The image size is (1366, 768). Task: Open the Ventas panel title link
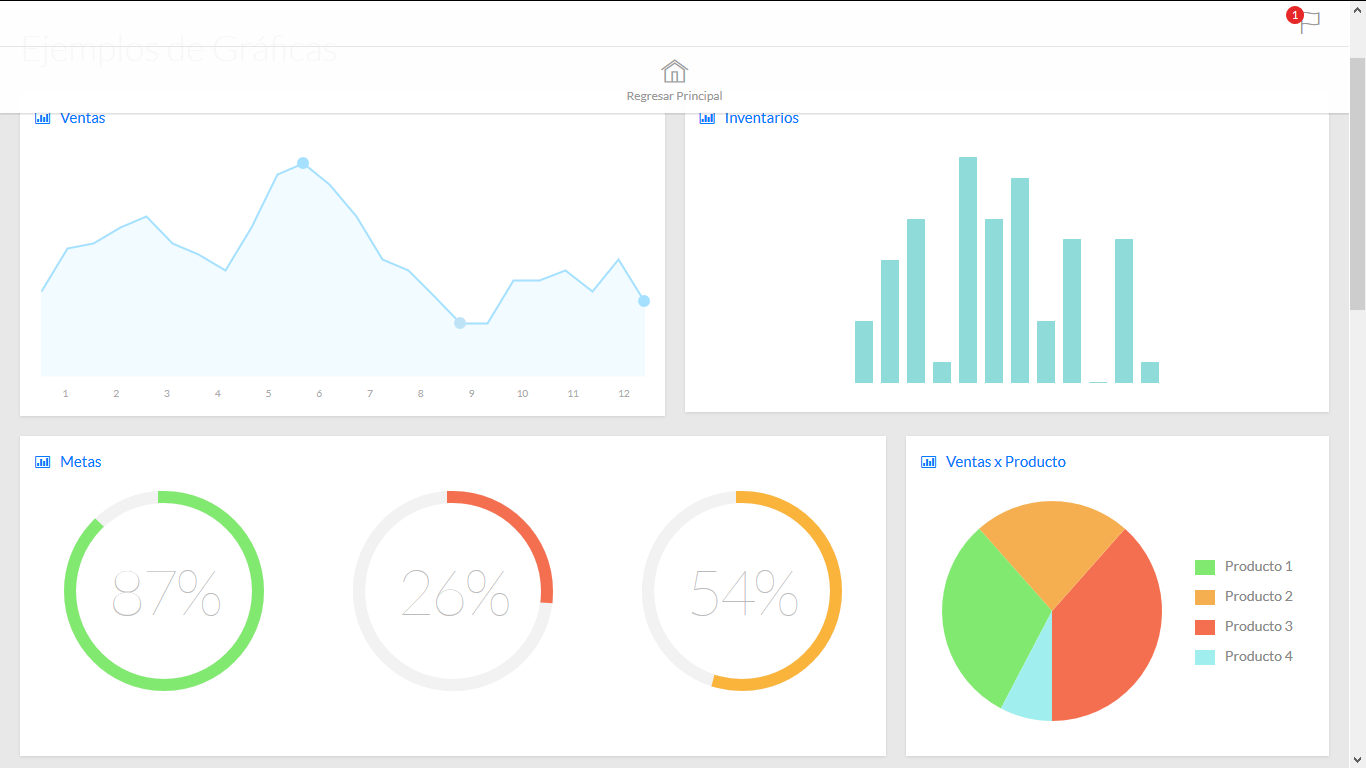[82, 118]
